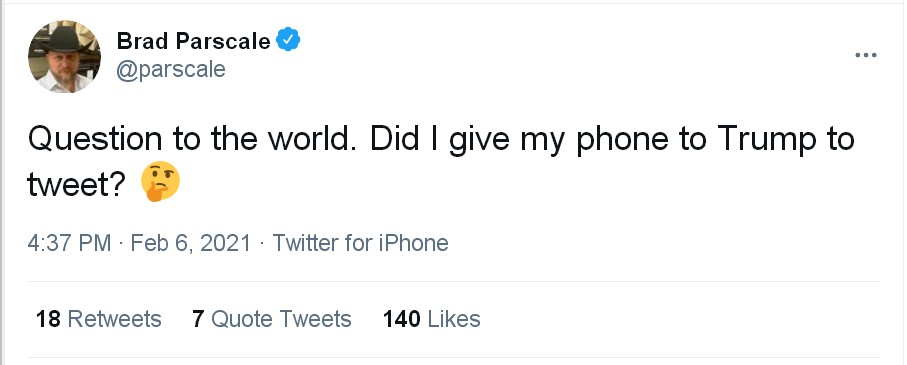Show the 140 Likes list
The width and height of the screenshot is (907, 365).
pyautogui.click(x=432, y=319)
